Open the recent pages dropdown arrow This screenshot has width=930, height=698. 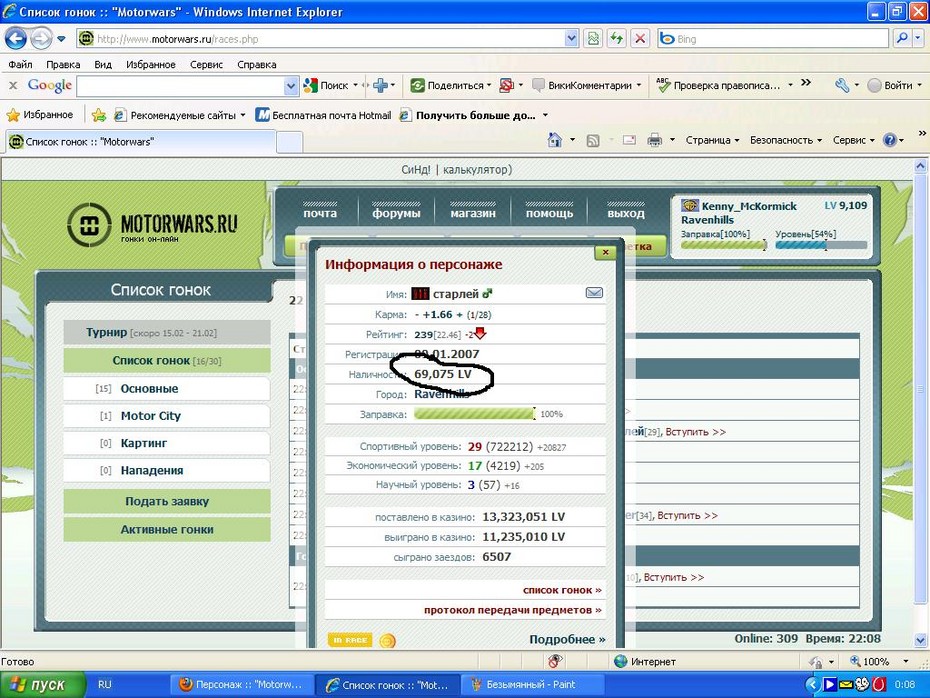coord(61,39)
